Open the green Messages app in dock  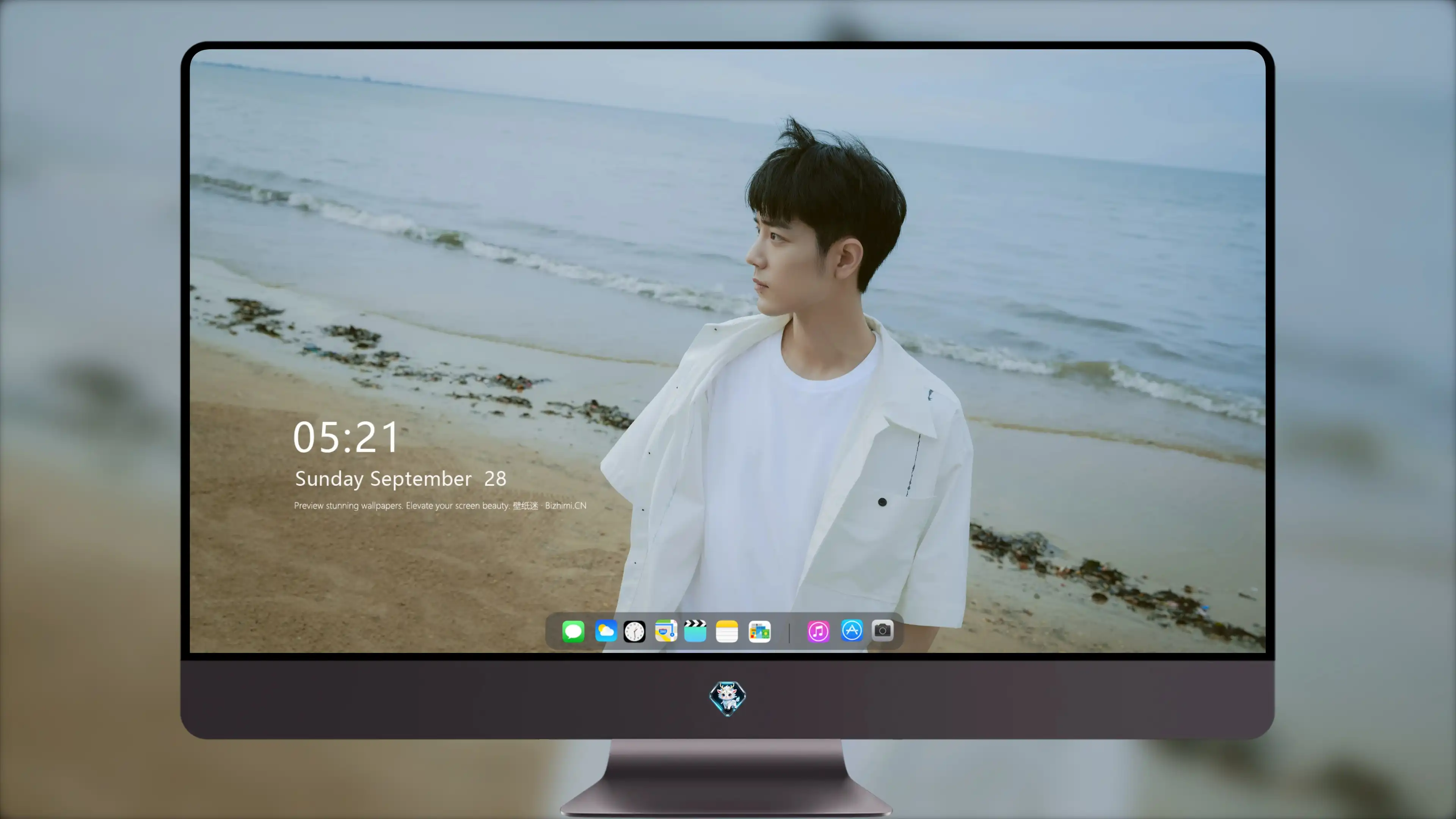pos(573,631)
